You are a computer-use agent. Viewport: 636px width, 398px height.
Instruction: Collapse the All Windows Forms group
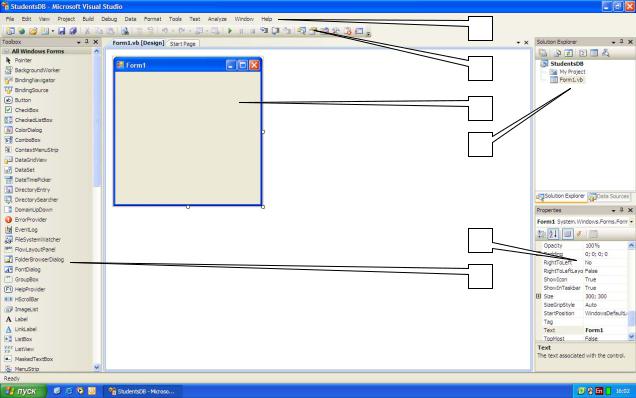coord(6,52)
